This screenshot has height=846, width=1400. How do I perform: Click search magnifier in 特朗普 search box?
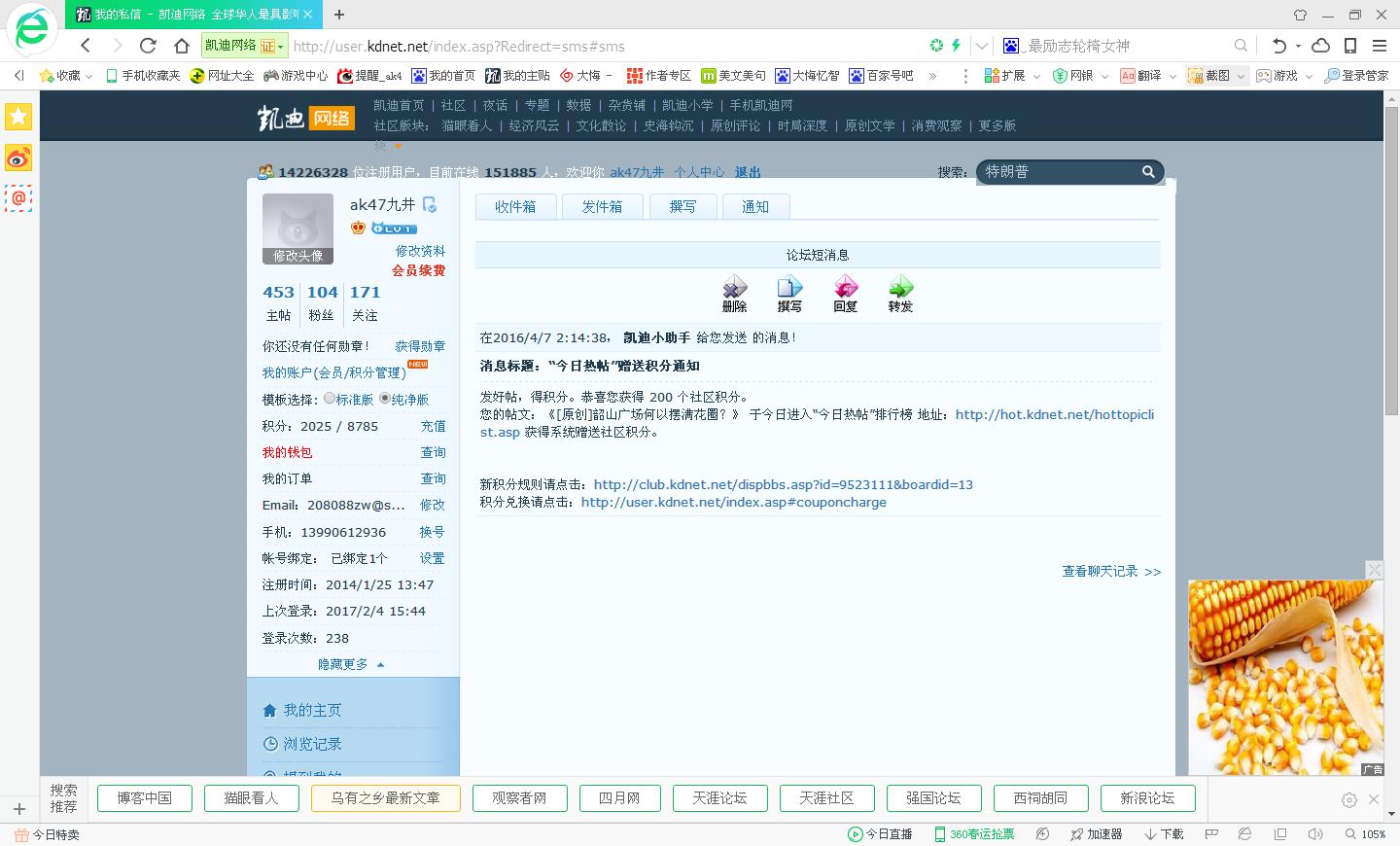point(1148,171)
